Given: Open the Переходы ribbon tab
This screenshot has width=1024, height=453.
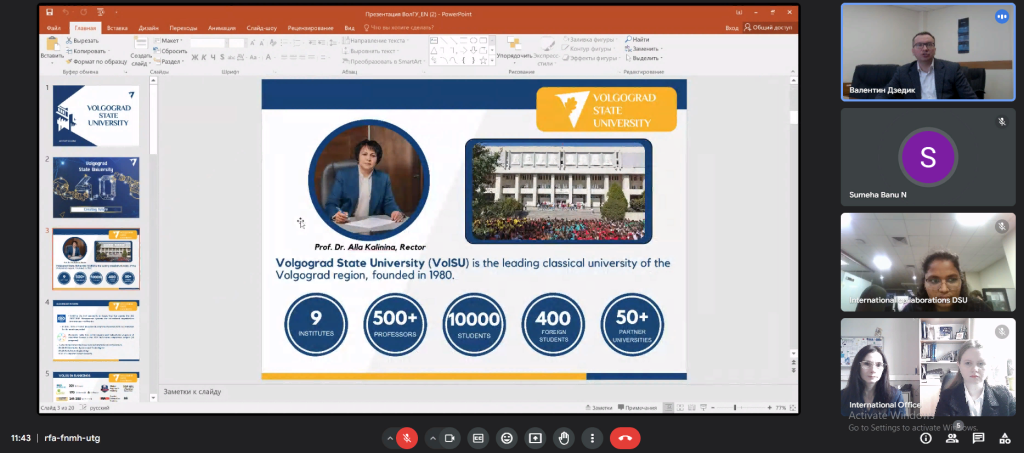Looking at the screenshot, I should (183, 27).
